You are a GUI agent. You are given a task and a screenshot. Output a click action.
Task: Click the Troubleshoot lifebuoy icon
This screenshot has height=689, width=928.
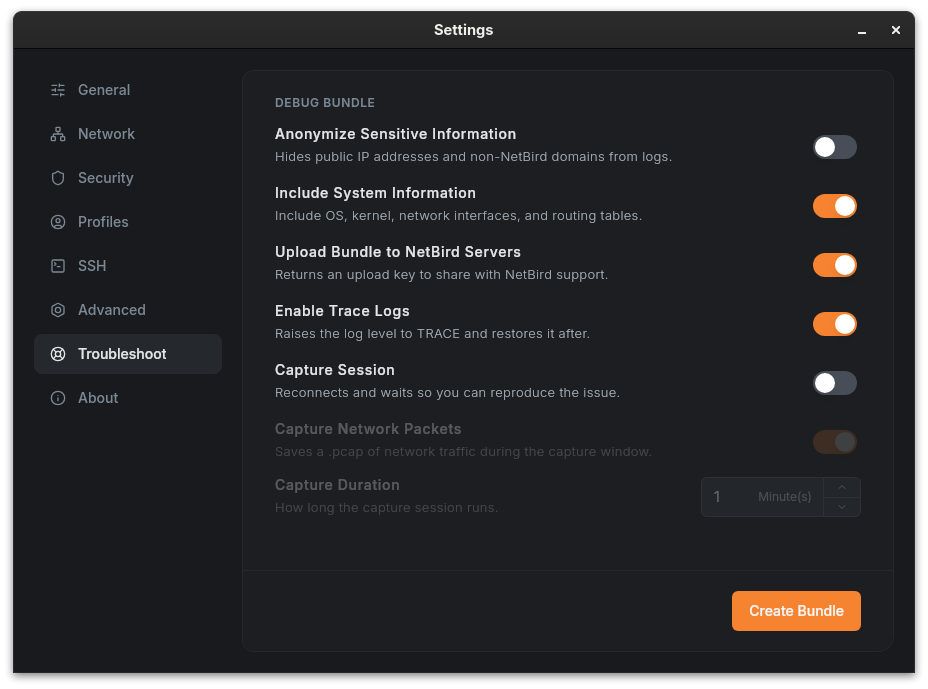click(x=58, y=354)
